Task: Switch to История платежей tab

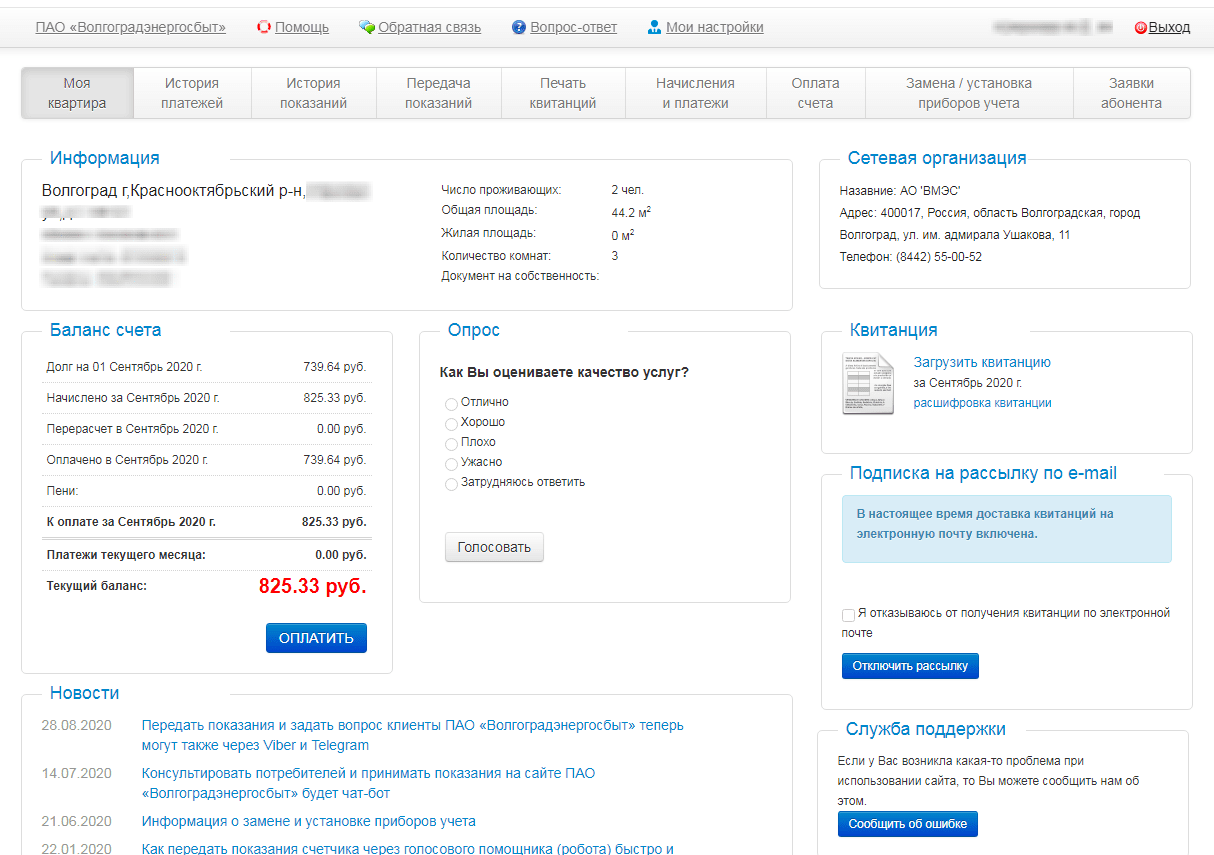Action: [x=192, y=93]
